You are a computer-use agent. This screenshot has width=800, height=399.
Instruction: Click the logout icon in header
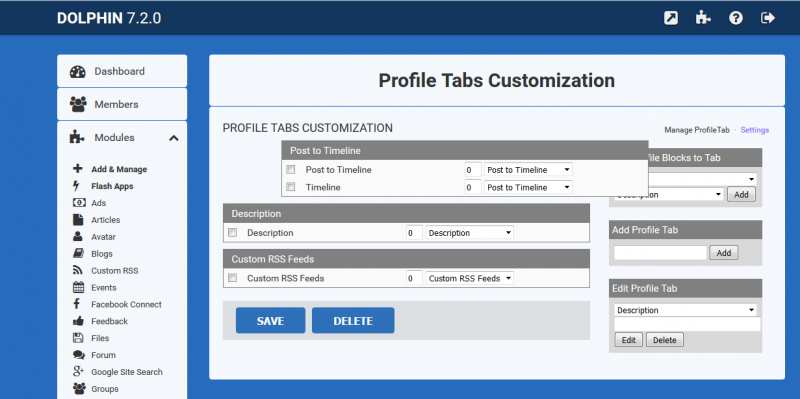768,18
